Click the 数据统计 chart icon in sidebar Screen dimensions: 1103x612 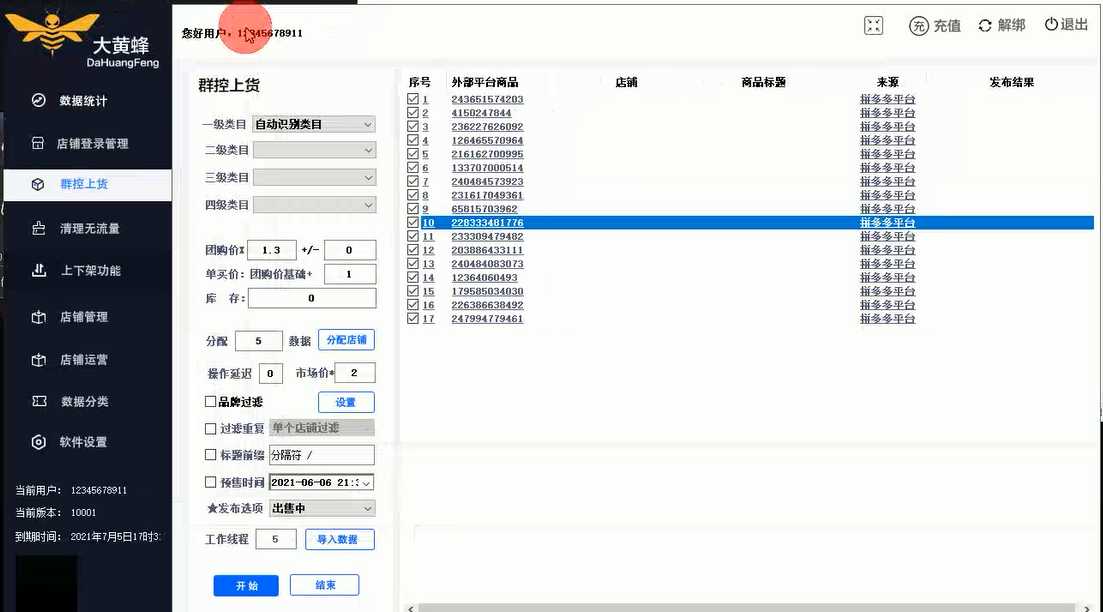click(x=39, y=101)
